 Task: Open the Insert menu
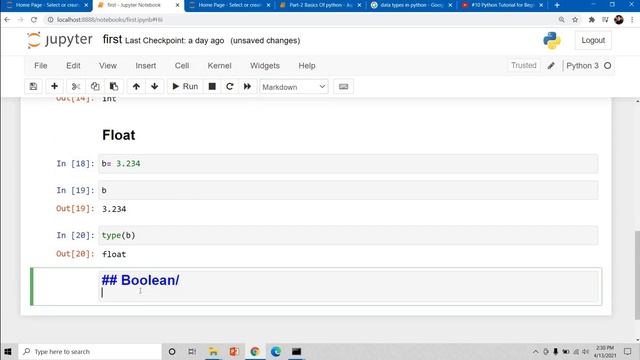click(146, 66)
